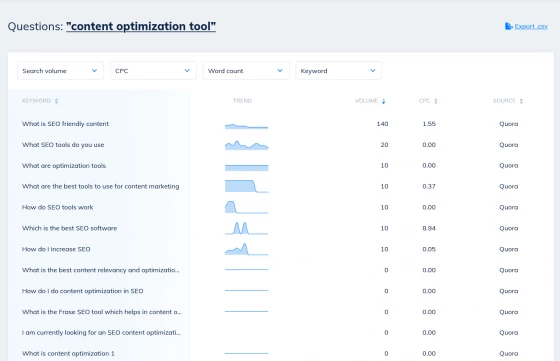
Task: Click CPC value 0.05
Action: 429,249
